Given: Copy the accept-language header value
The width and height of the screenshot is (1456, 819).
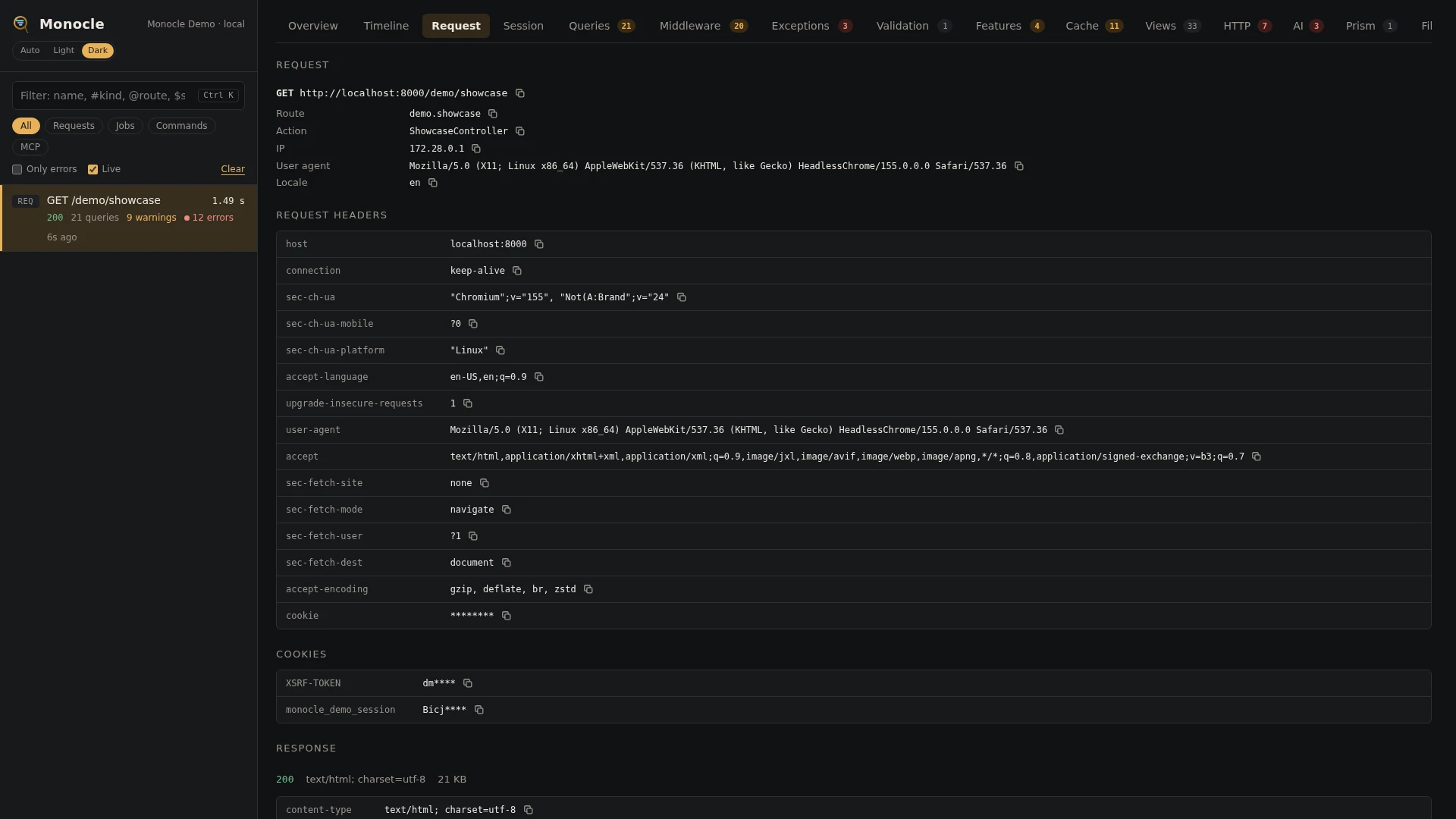Looking at the screenshot, I should [539, 377].
